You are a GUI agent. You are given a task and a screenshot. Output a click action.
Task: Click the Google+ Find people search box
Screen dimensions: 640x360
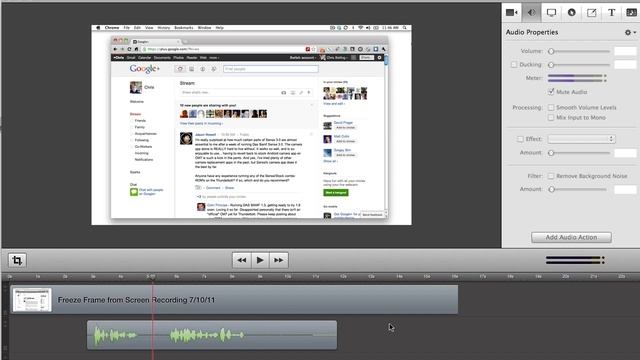pos(271,69)
